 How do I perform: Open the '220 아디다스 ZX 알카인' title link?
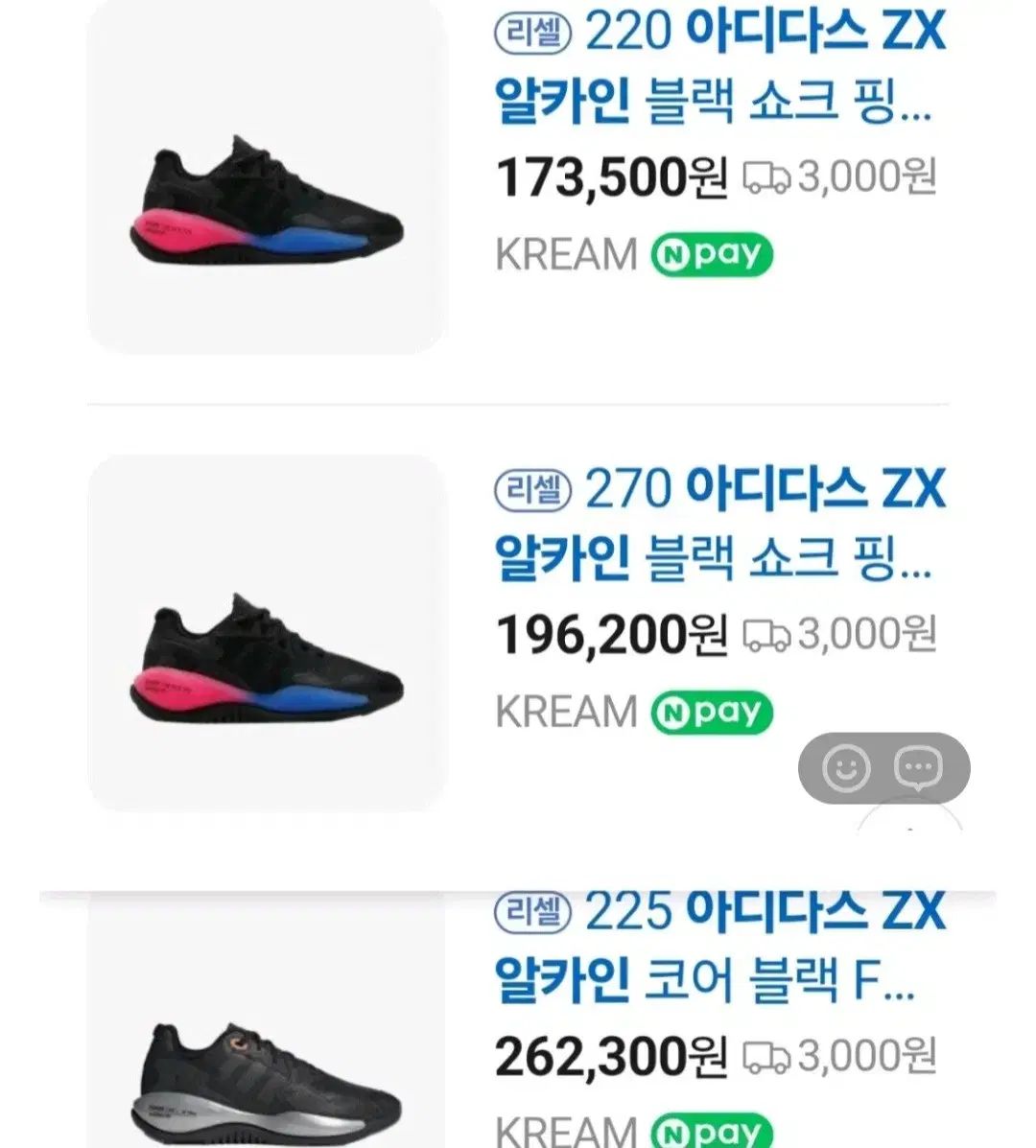point(719,67)
